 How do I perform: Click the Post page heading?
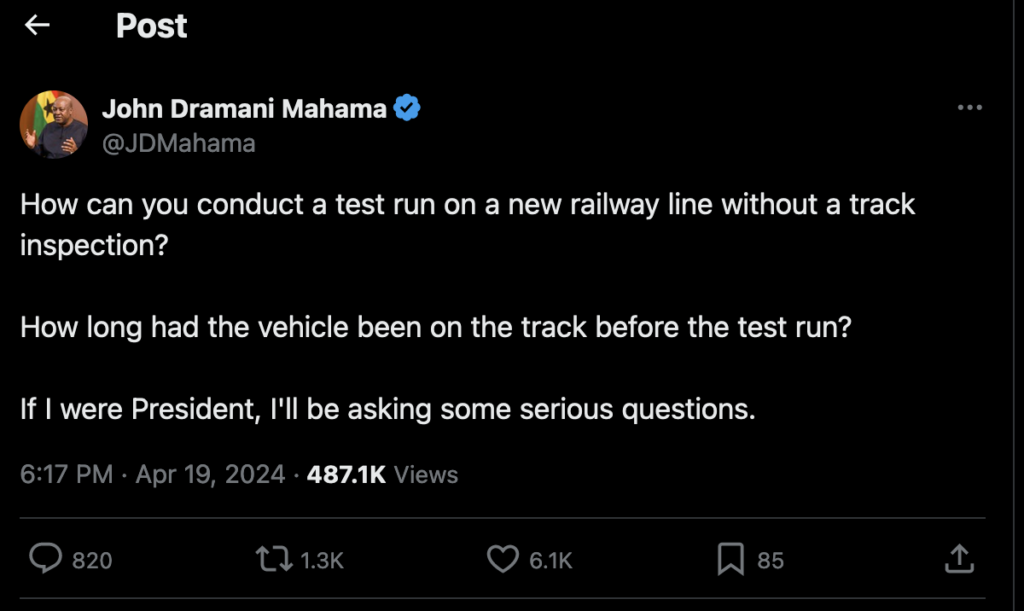click(x=151, y=26)
